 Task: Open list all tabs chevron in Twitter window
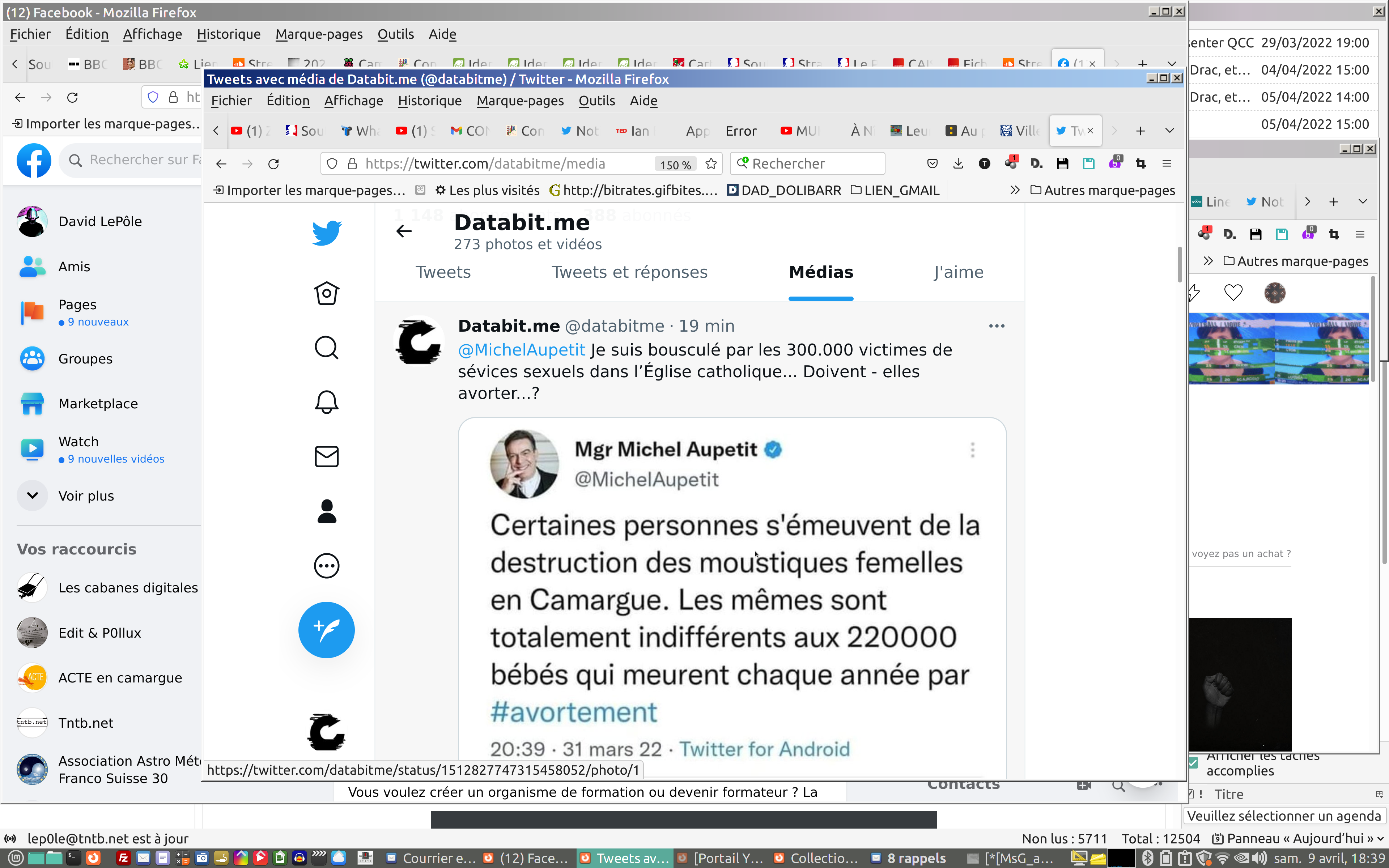pos(1169,131)
